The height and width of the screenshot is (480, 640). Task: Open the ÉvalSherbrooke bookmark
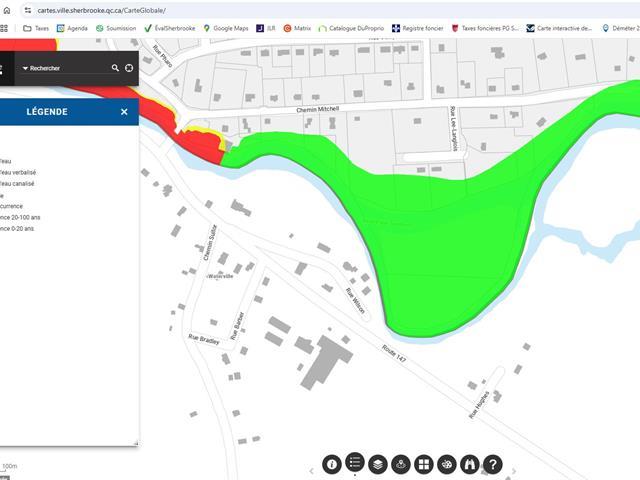coord(170,28)
